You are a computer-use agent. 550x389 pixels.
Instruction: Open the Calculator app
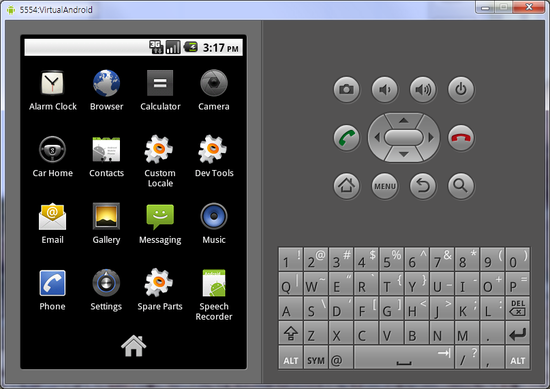pyautogui.click(x=160, y=90)
